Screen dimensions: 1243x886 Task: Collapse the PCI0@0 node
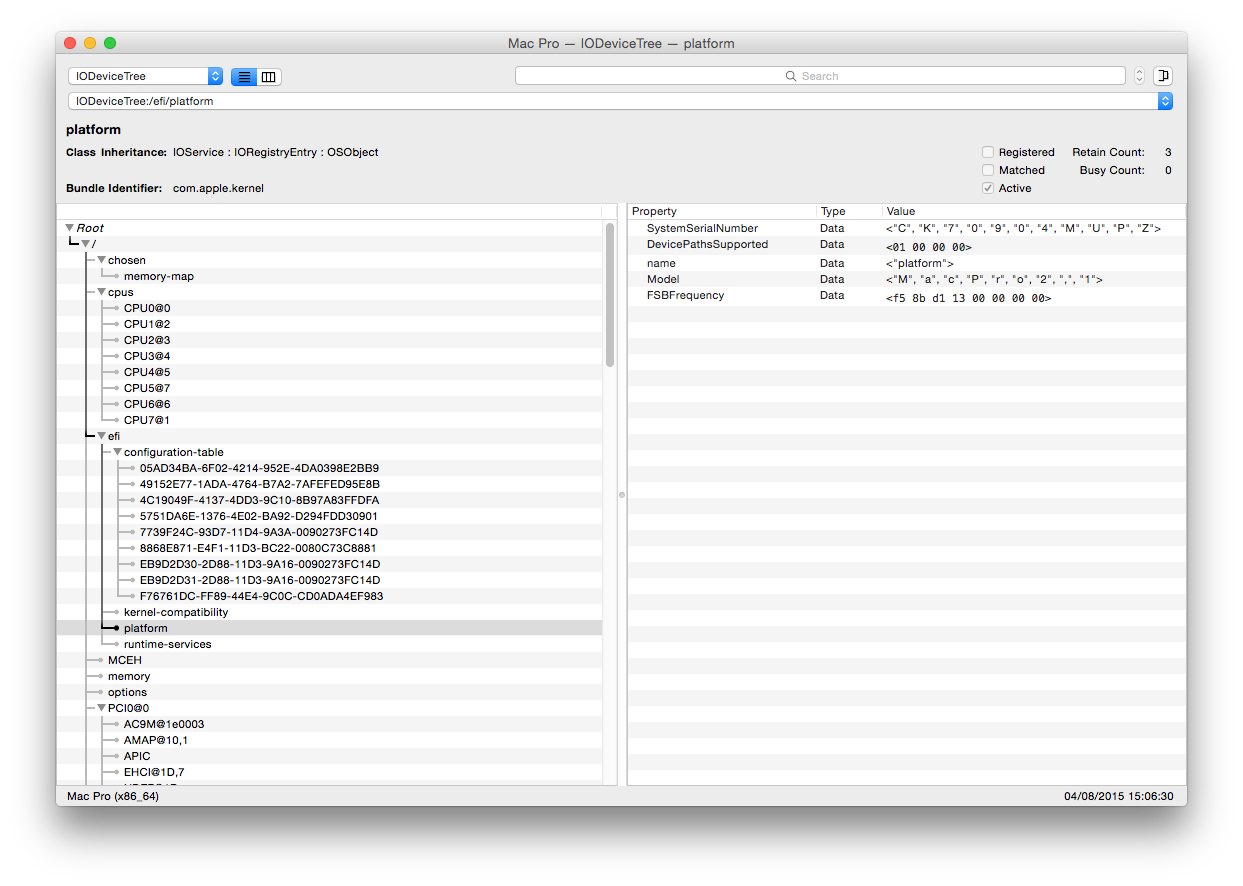101,708
